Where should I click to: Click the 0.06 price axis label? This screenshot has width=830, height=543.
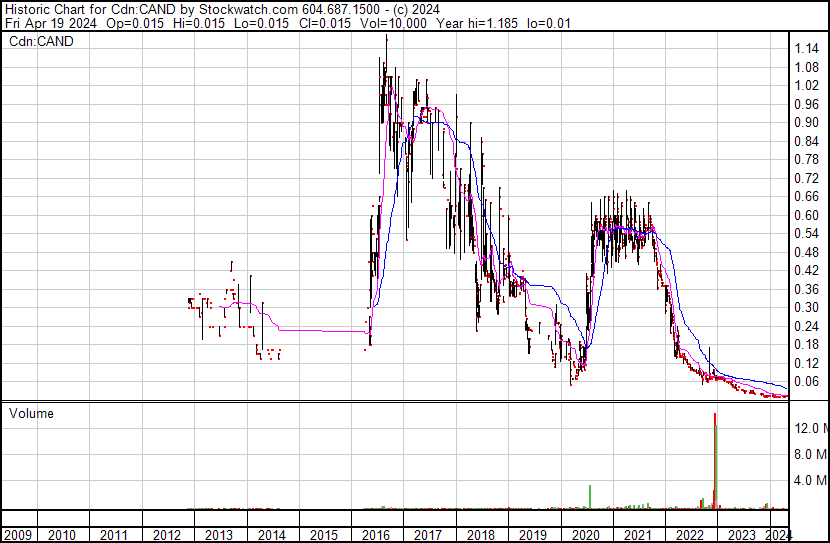(x=806, y=381)
